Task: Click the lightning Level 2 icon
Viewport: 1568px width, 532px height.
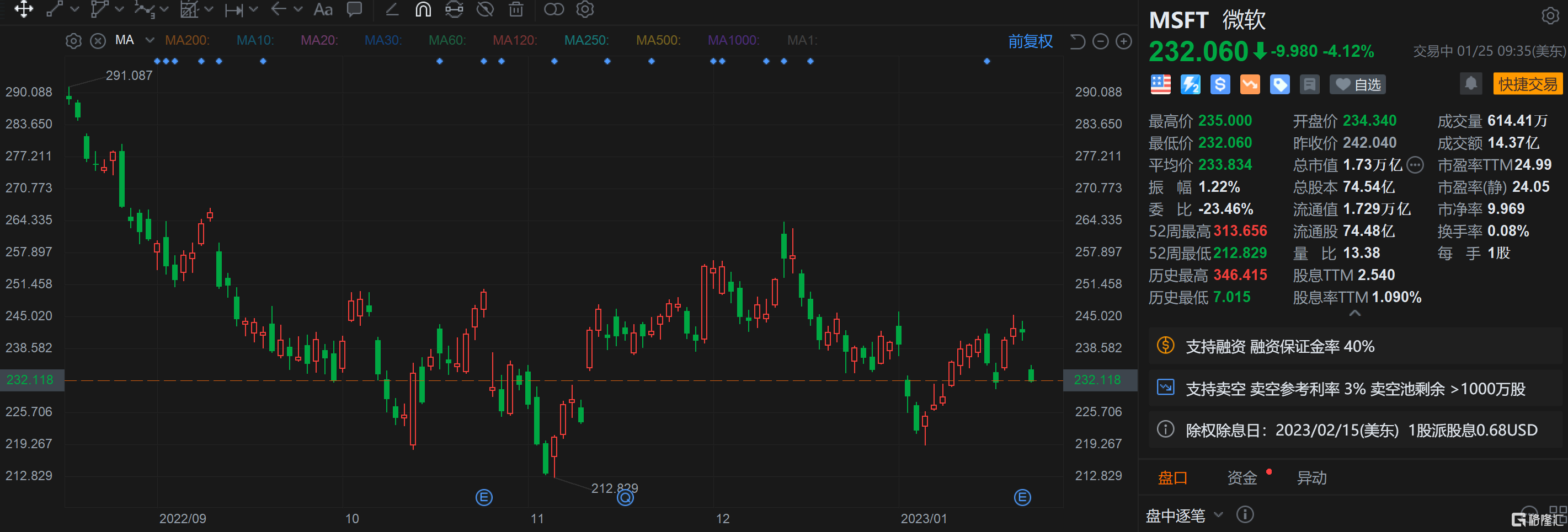Action: pyautogui.click(x=1191, y=84)
